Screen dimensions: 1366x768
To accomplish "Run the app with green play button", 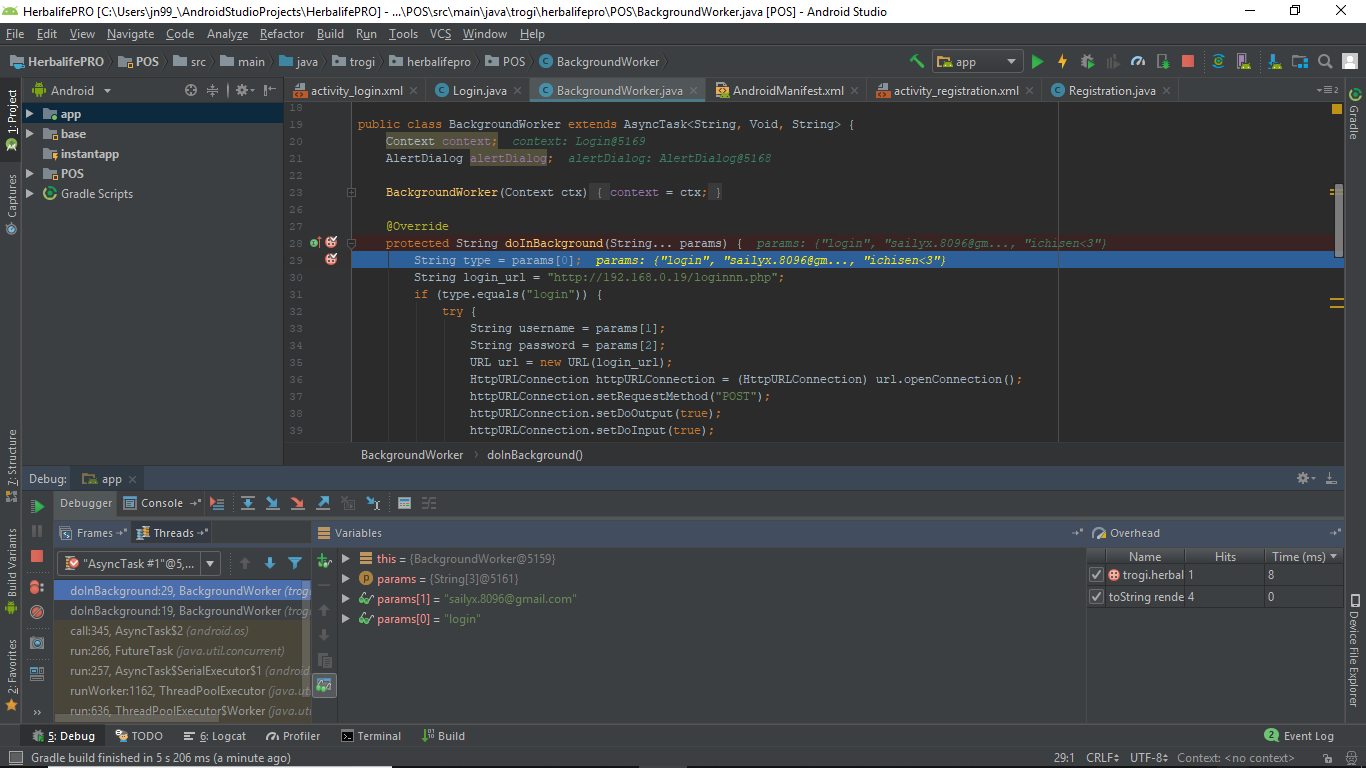I will 1037,61.
